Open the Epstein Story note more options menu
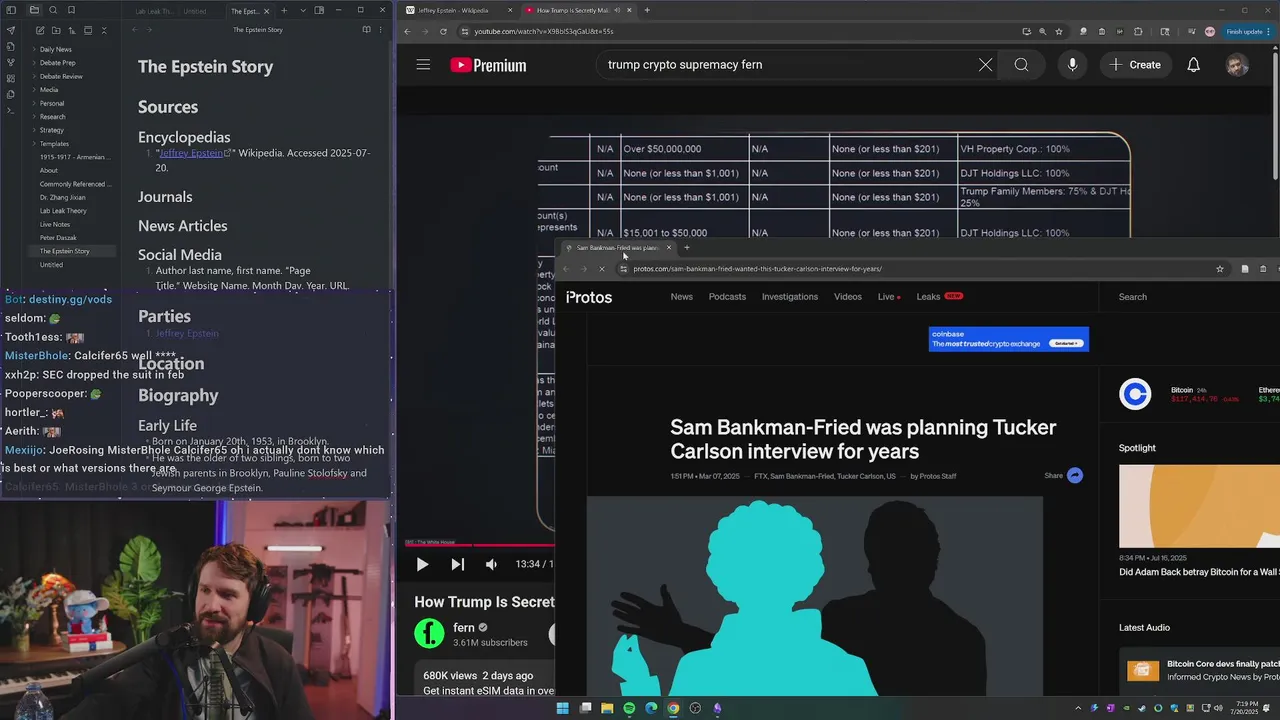The image size is (1280, 720). click(x=381, y=30)
